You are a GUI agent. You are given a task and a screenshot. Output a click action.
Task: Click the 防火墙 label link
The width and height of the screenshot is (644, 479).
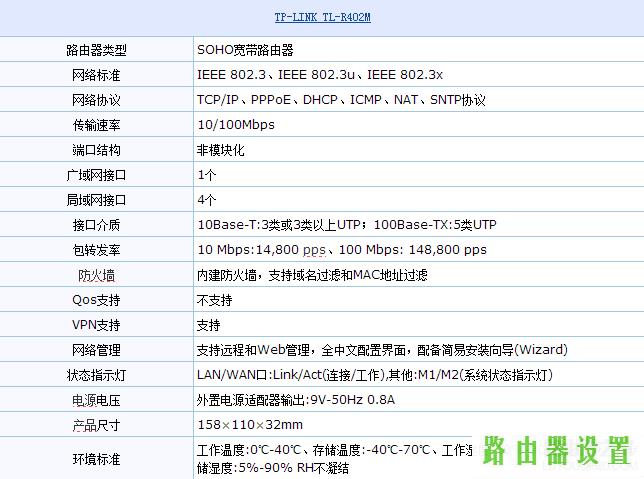pos(96,275)
